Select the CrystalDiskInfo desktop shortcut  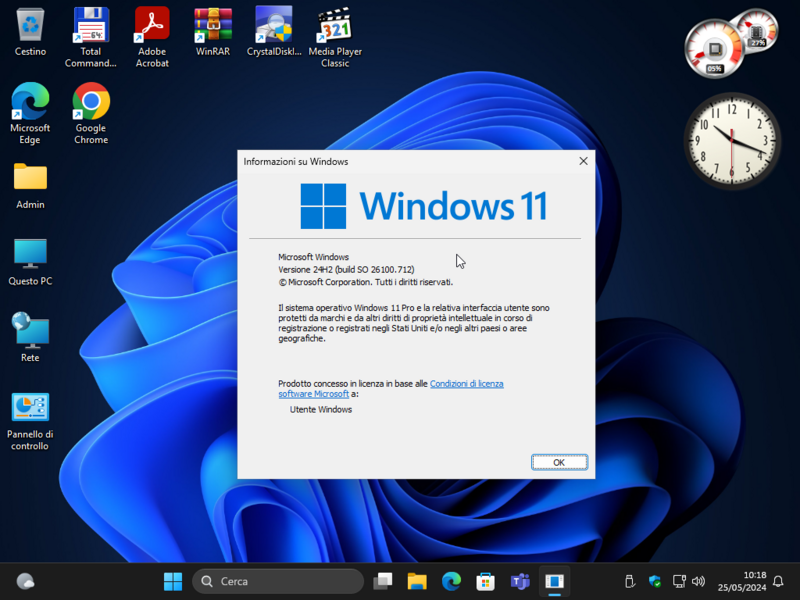tap(274, 32)
